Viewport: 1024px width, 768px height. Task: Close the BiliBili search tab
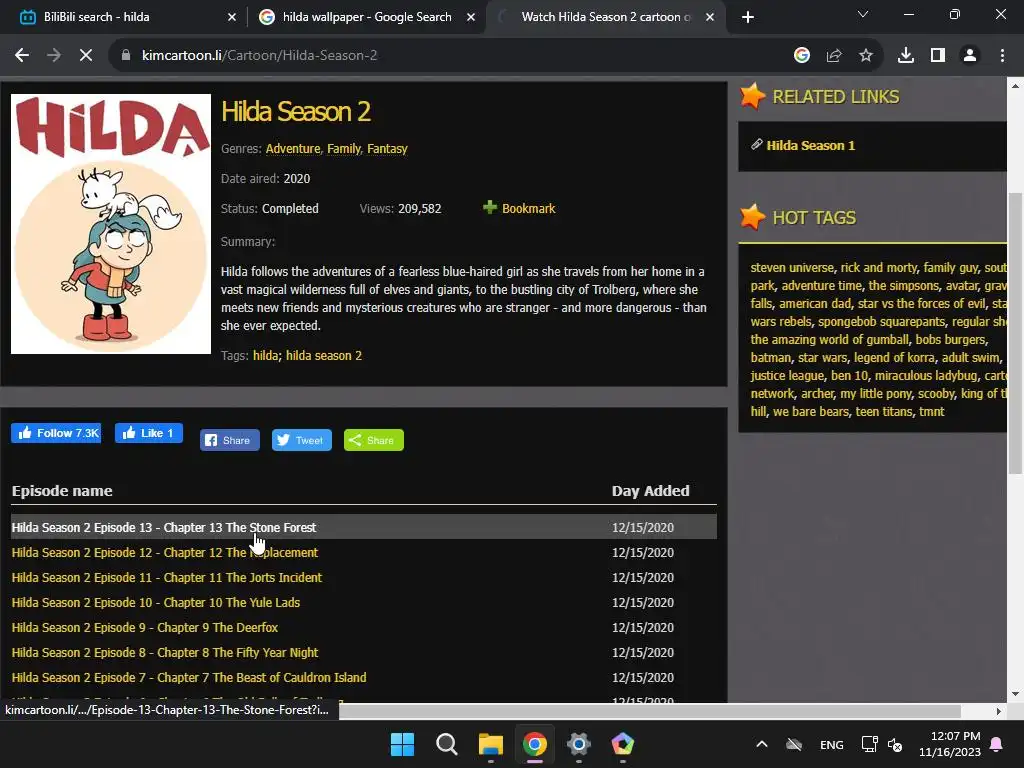point(232,17)
